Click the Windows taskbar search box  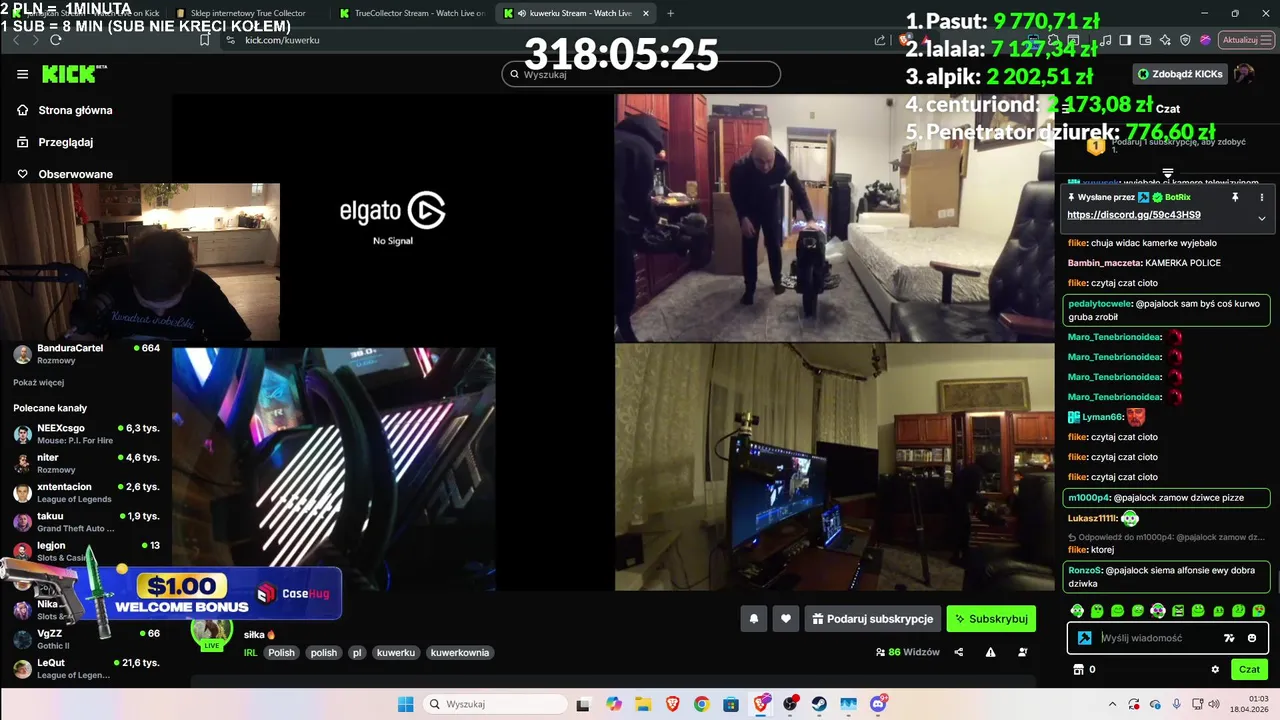pos(496,704)
